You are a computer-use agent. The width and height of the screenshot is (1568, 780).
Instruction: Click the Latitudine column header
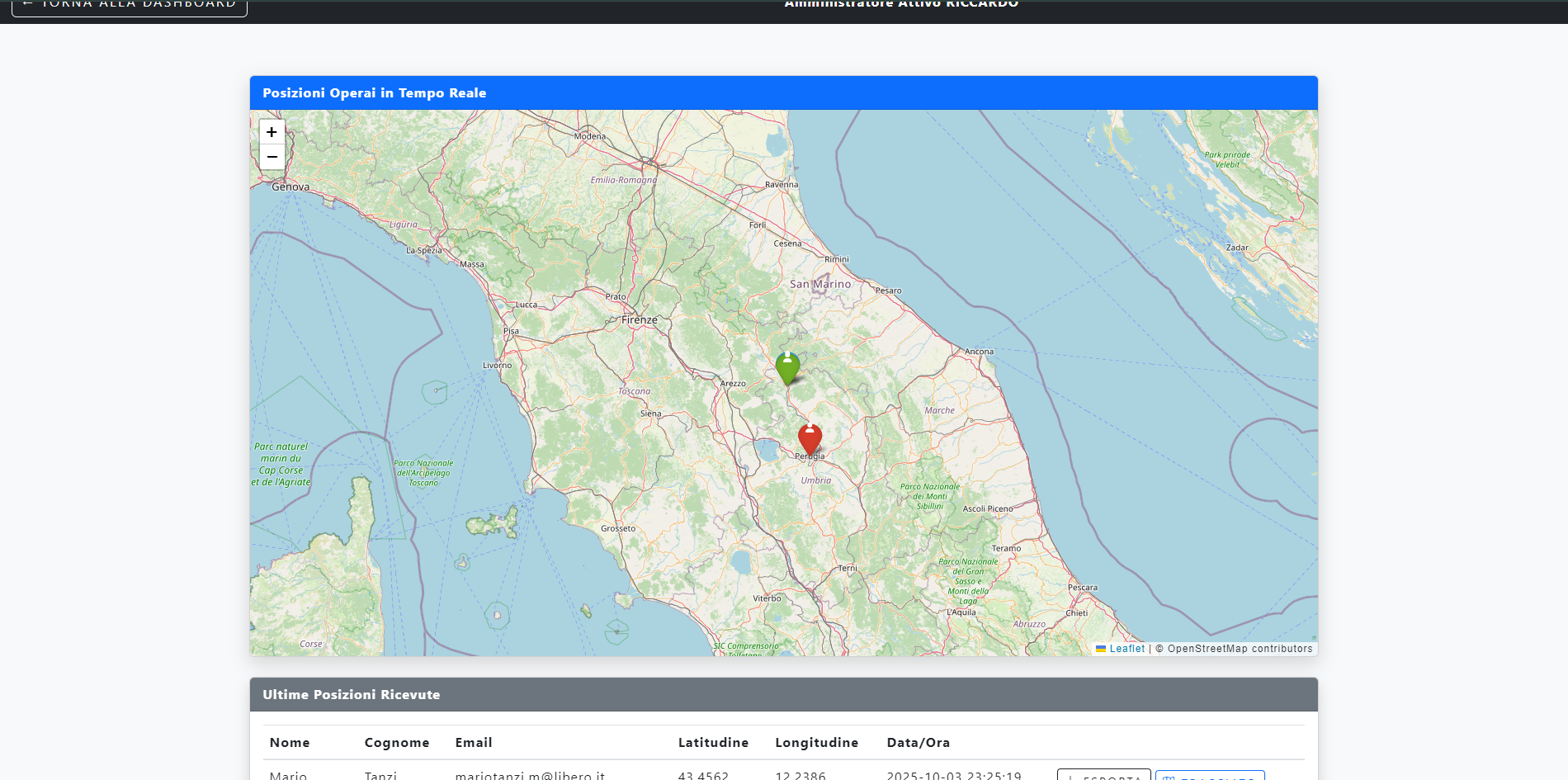coord(713,743)
